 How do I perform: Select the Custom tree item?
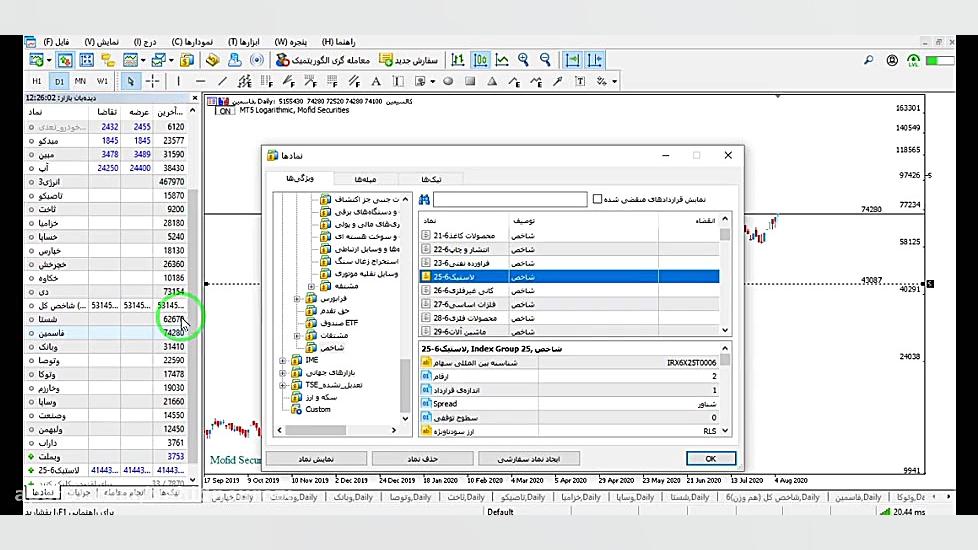pos(317,410)
